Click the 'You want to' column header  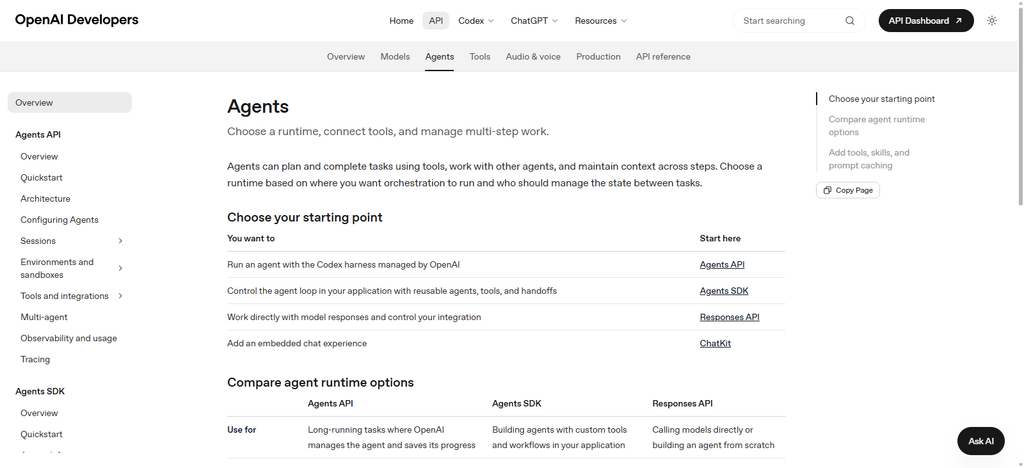tap(251, 239)
